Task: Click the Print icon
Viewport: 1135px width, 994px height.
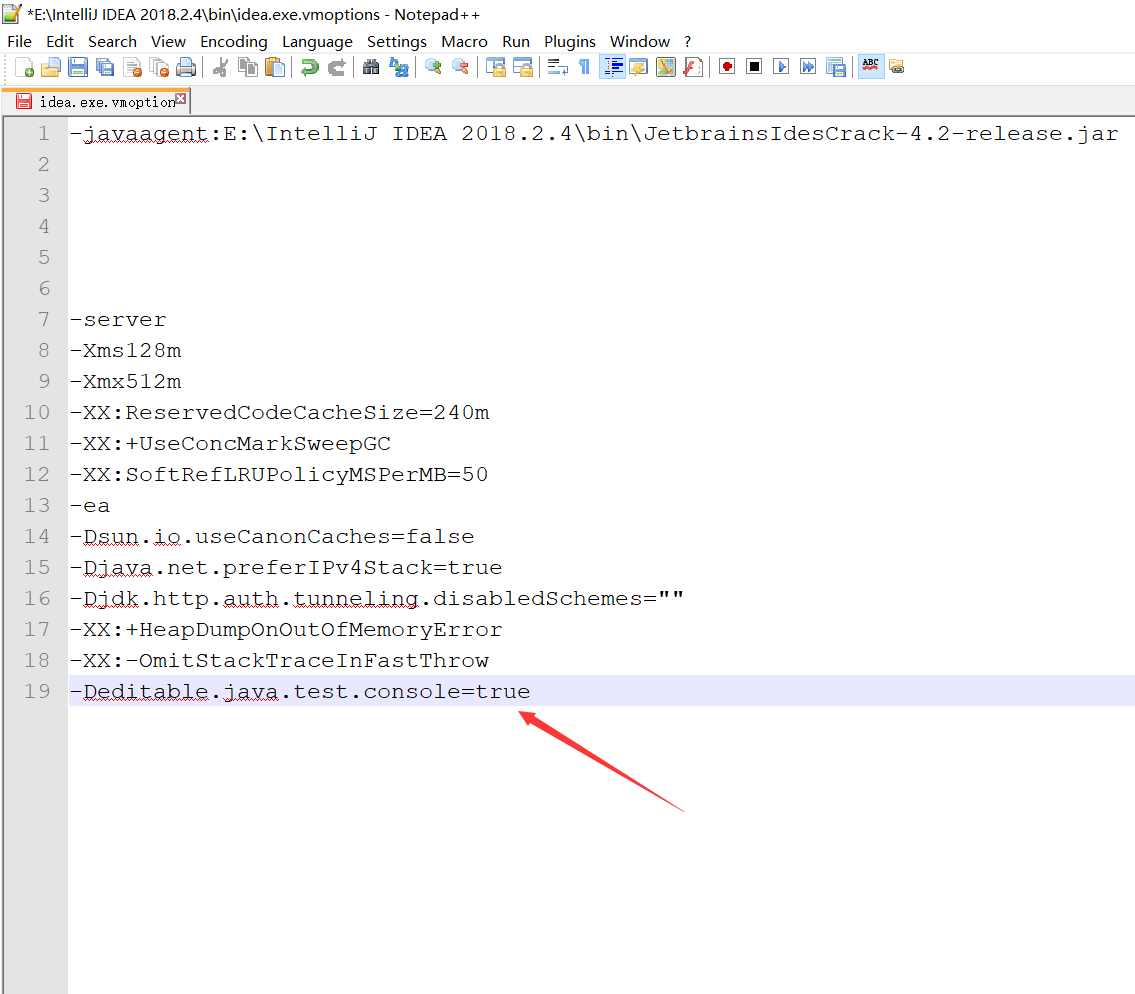Action: 186,67
